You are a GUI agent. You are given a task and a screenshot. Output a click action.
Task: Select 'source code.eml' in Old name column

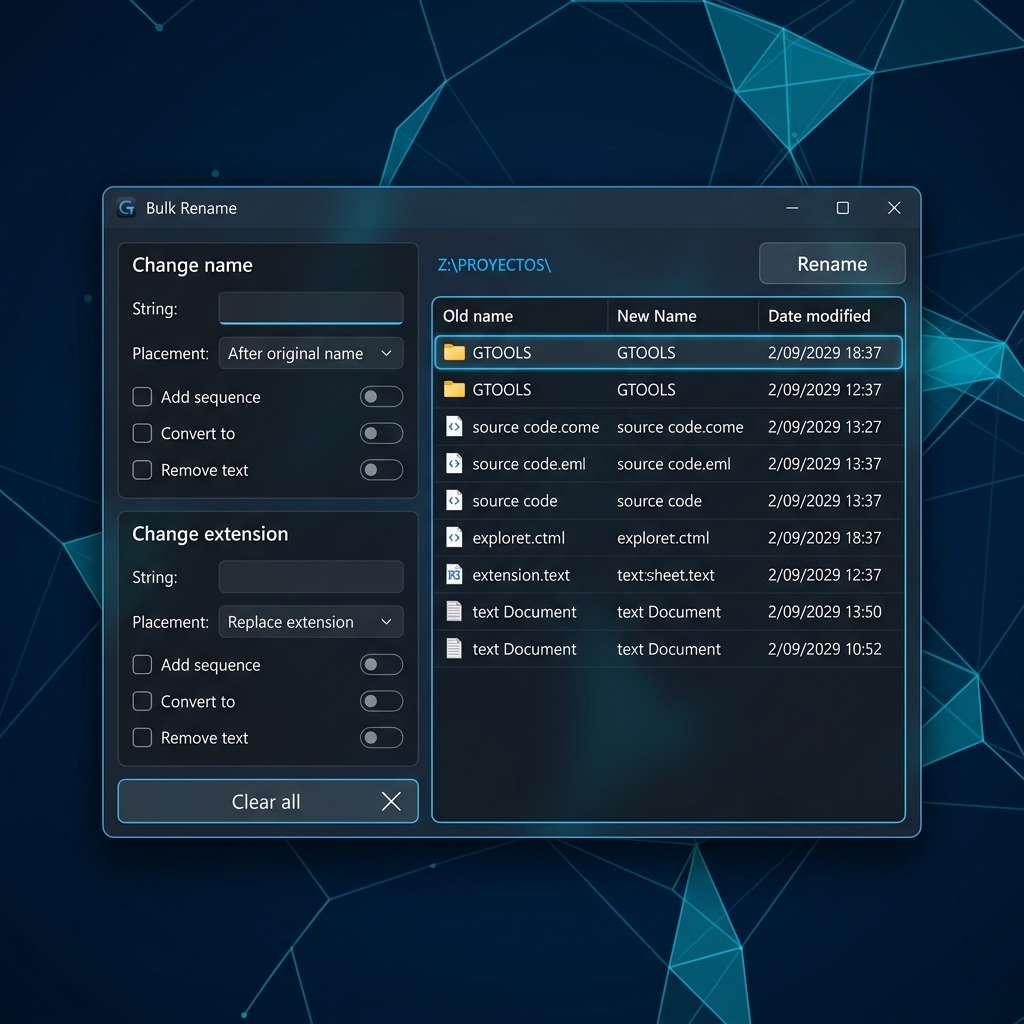click(x=529, y=464)
